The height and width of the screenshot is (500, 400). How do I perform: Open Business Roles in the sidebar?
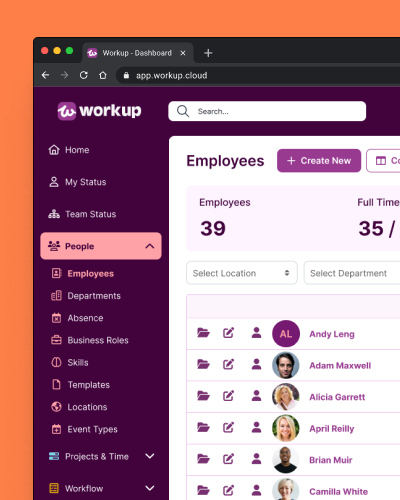(x=90, y=340)
